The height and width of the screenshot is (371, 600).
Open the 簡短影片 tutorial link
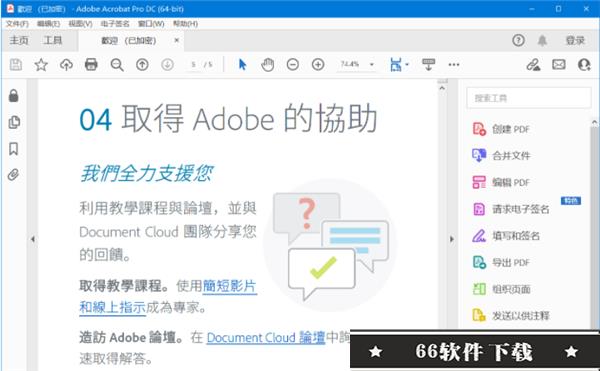[230, 286]
